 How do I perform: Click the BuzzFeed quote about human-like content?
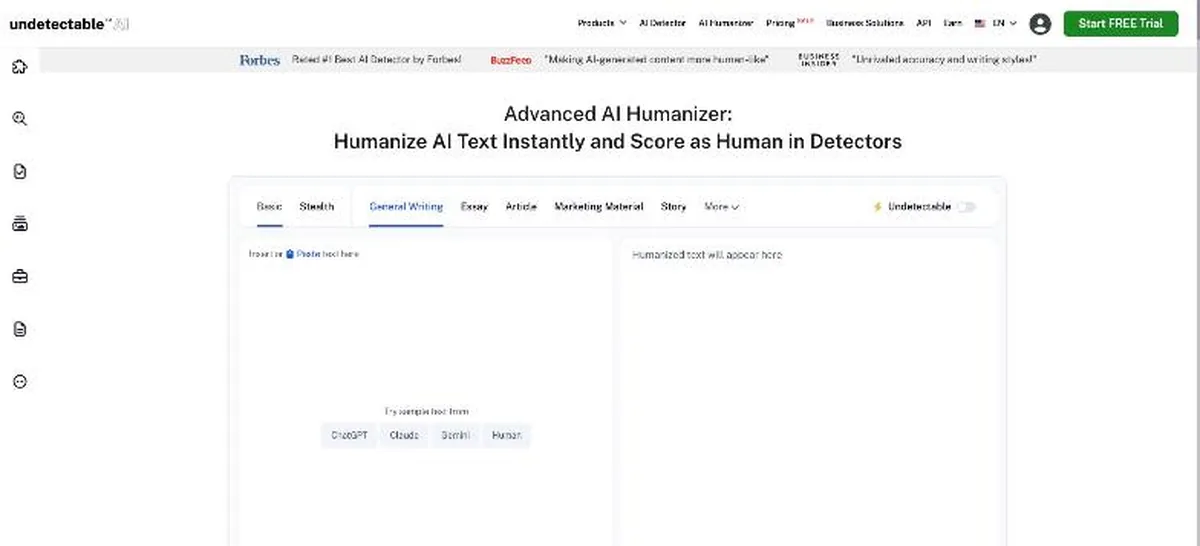point(657,60)
